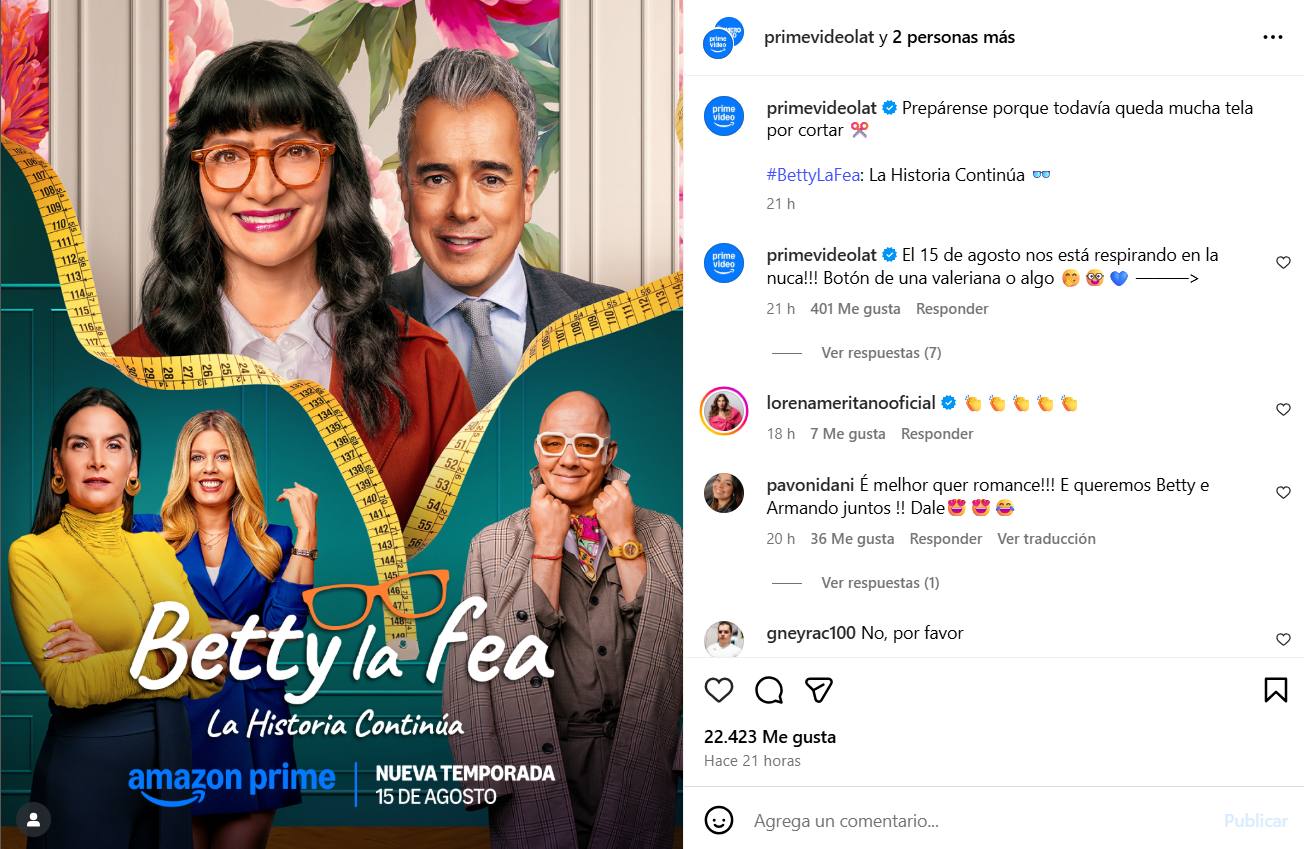Expand Ver respuestas (1) replies
Screen dimensions: 1304x849
point(880,583)
